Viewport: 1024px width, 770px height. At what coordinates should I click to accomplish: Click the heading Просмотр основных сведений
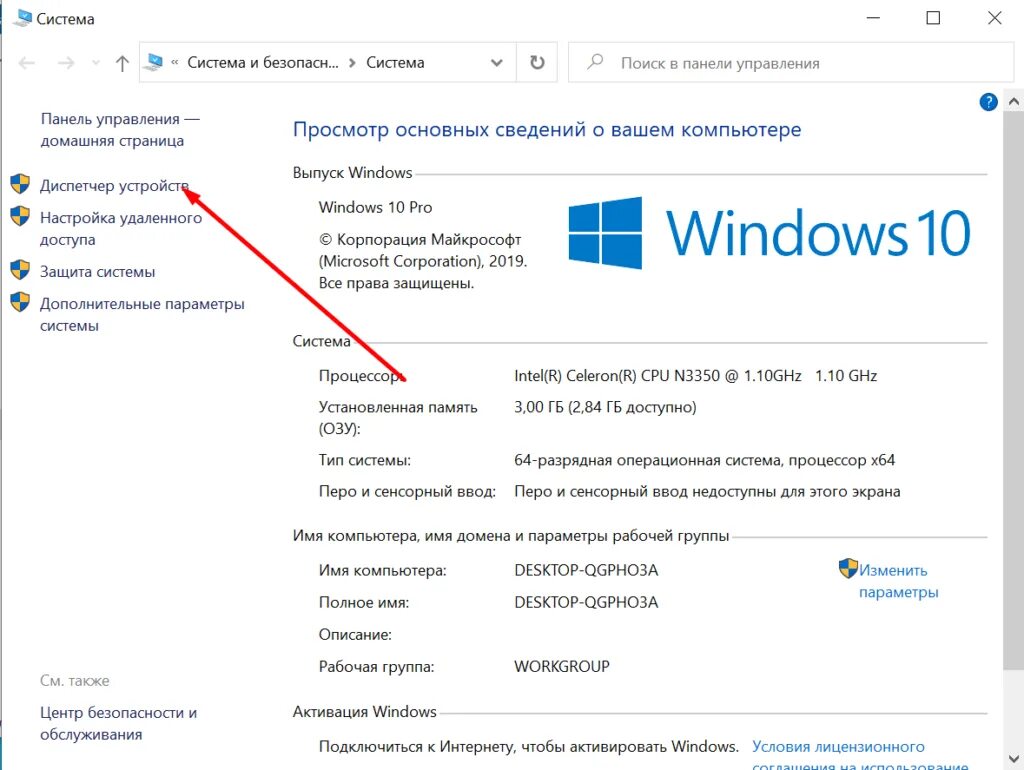(547, 129)
